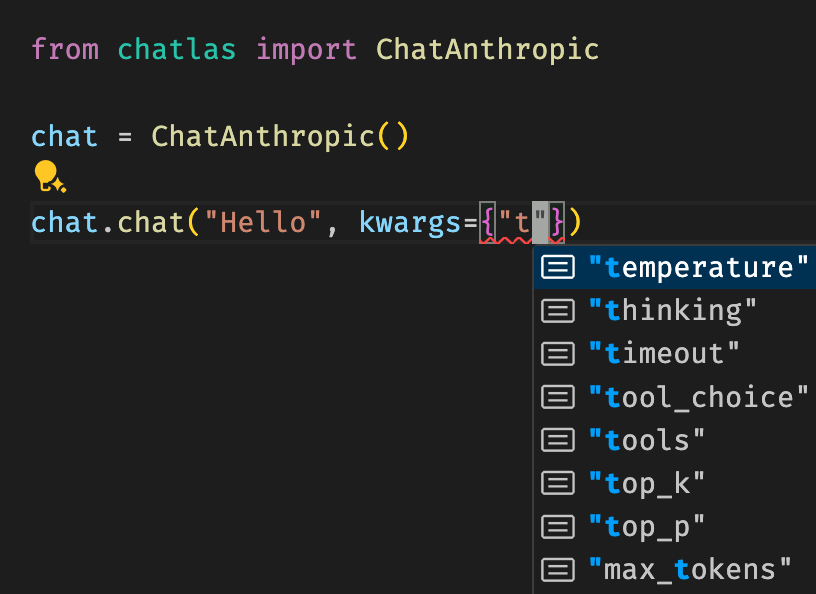The height and width of the screenshot is (594, 816).
Task: Click the "Hello" string in chat call
Action: (263, 223)
